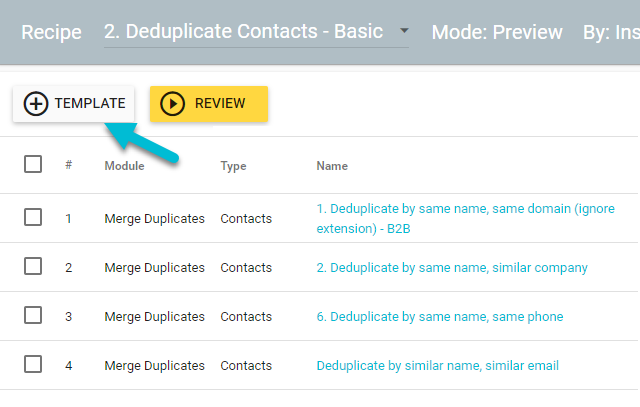Sort by the Name column header
Viewport: 640px width, 407px height.
(x=332, y=166)
